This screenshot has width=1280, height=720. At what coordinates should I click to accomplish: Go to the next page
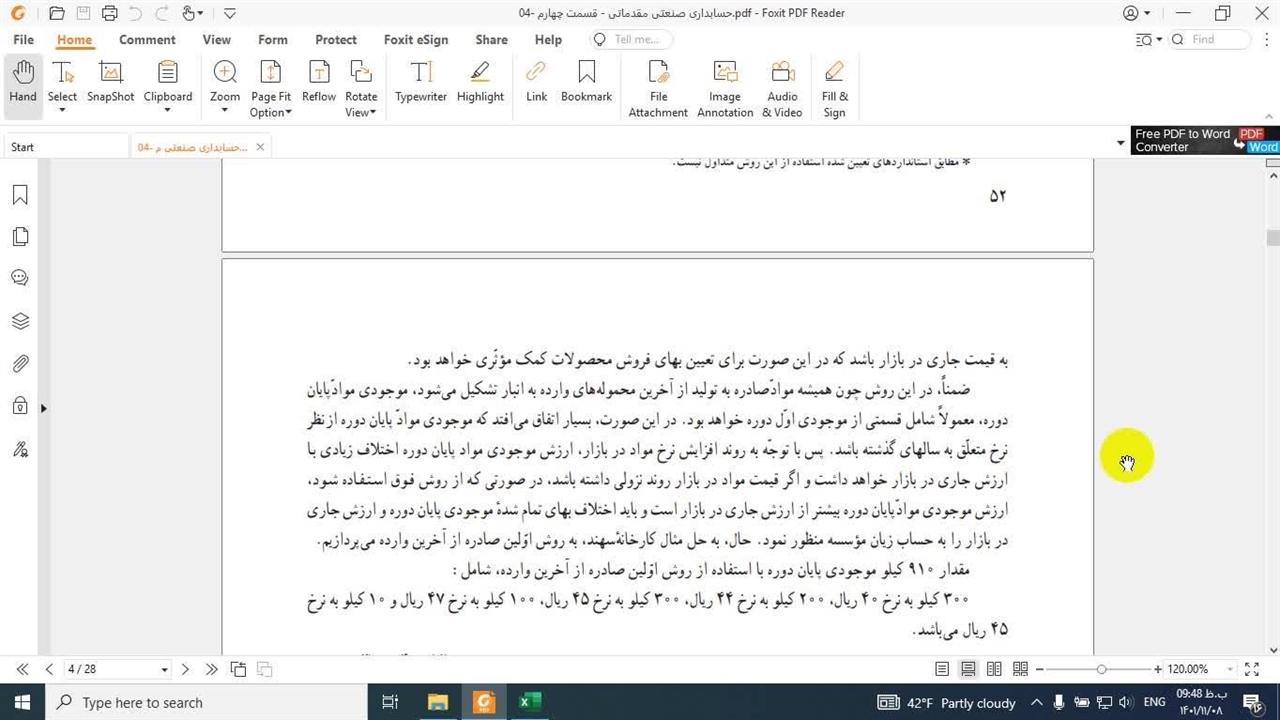[x=185, y=669]
